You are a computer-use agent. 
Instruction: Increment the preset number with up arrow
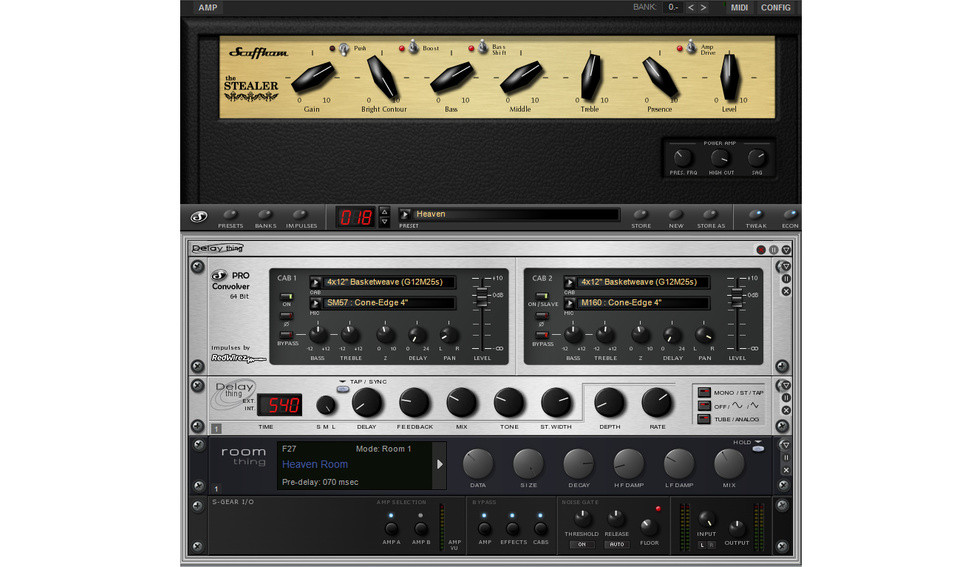384,211
